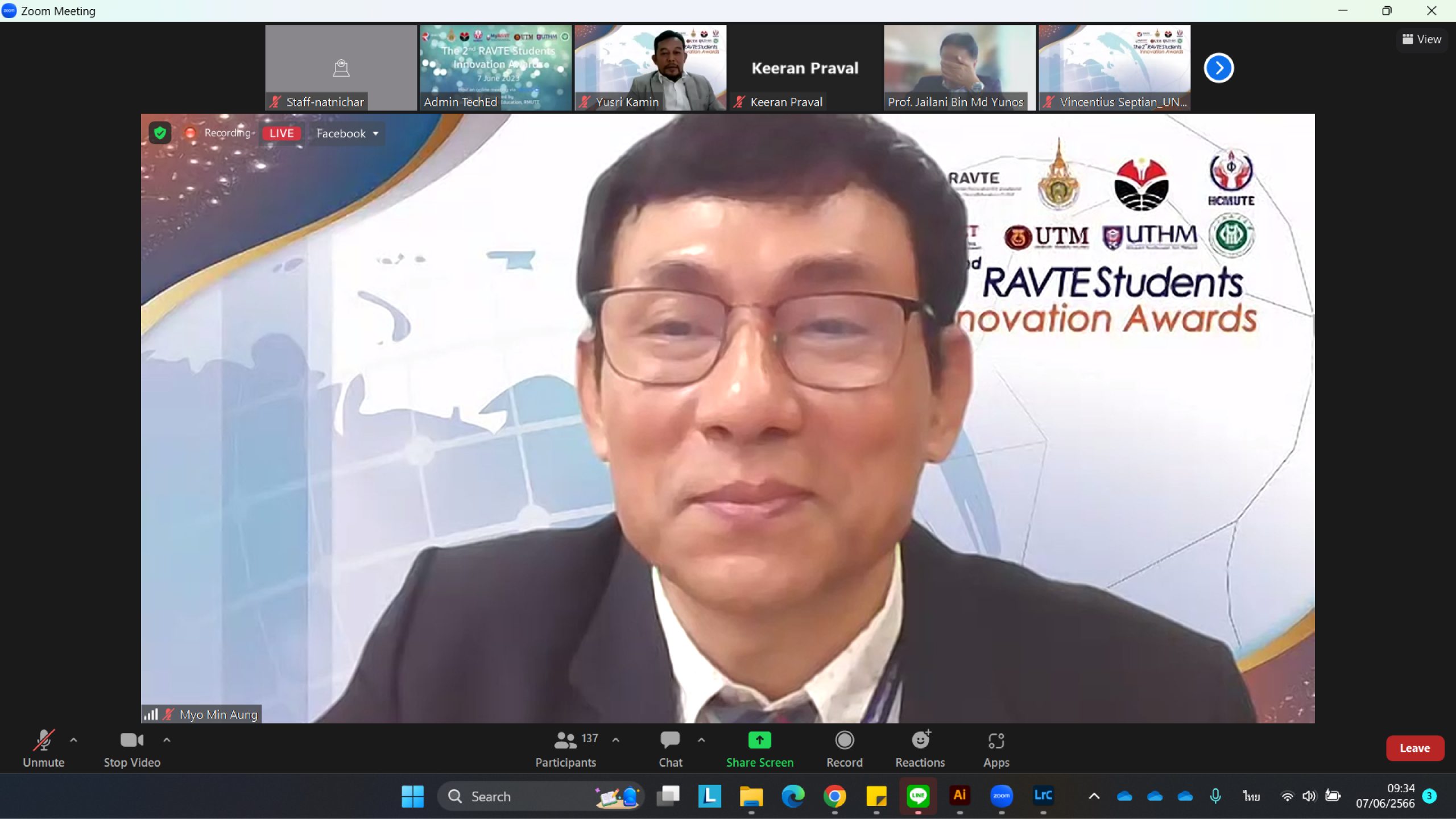Open the Chat panel

click(x=671, y=748)
